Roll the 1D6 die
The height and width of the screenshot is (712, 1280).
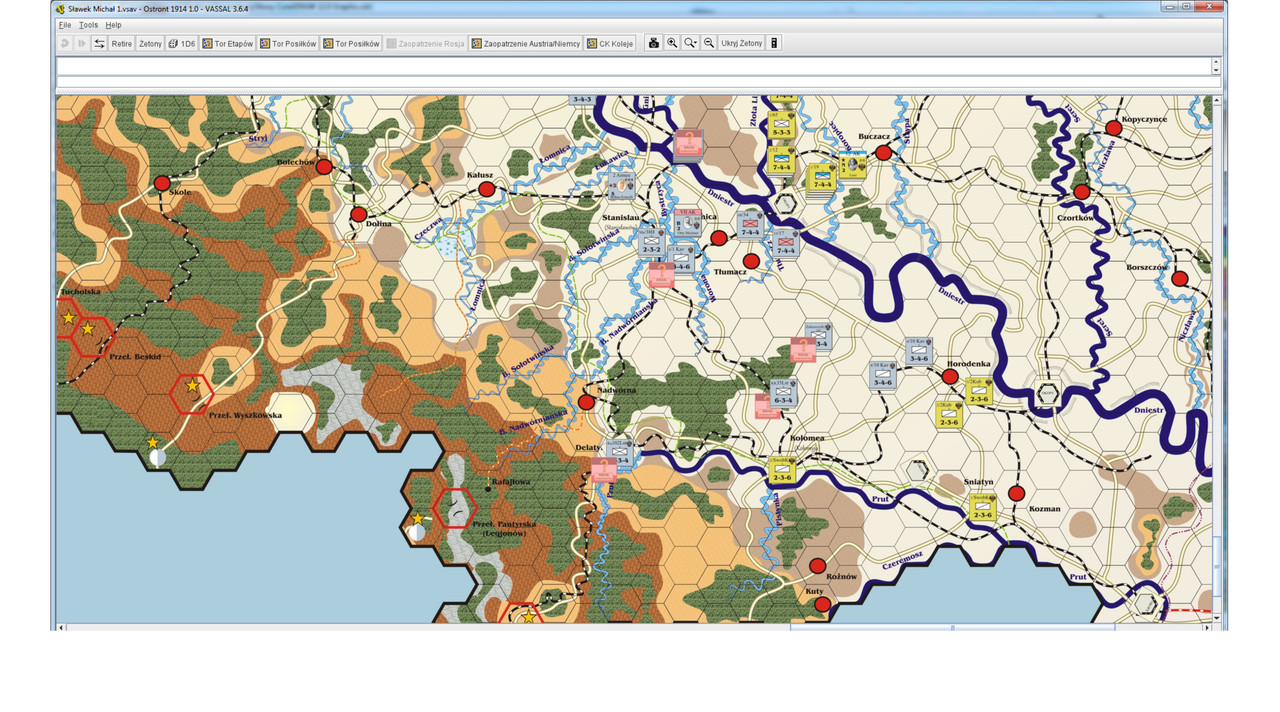point(182,43)
